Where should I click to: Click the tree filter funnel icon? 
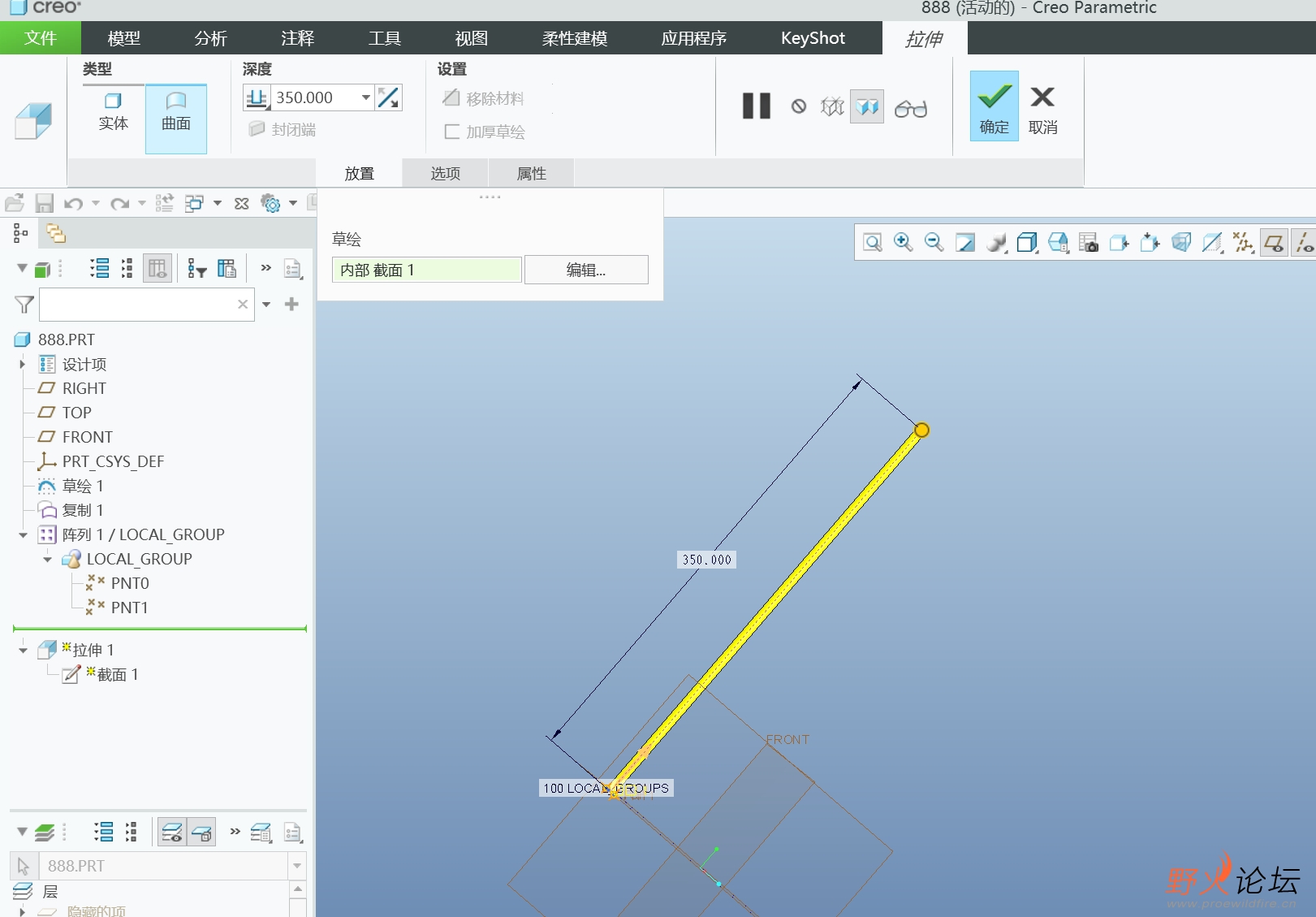(x=24, y=305)
